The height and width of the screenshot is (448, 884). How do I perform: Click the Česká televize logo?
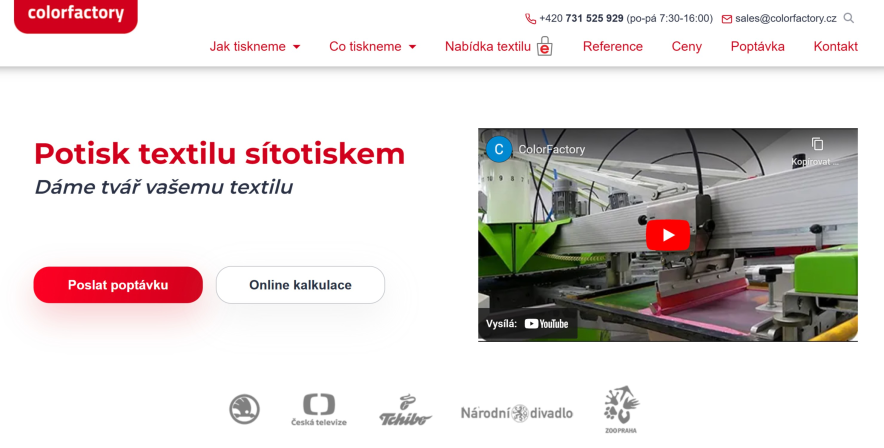(319, 410)
